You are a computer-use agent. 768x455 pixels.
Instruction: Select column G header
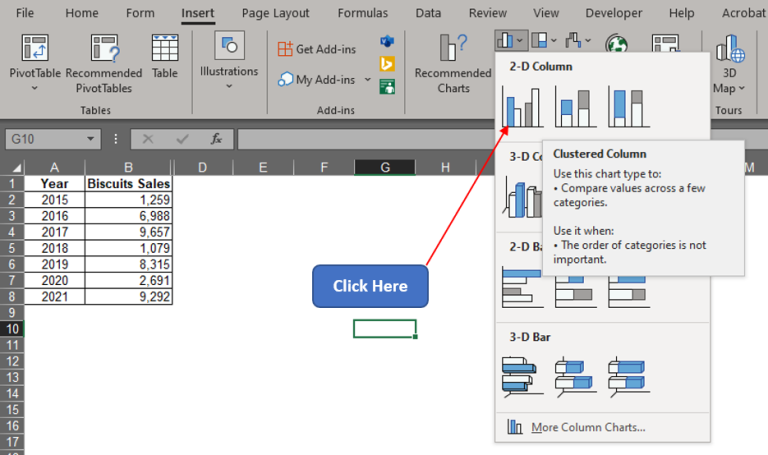point(385,168)
